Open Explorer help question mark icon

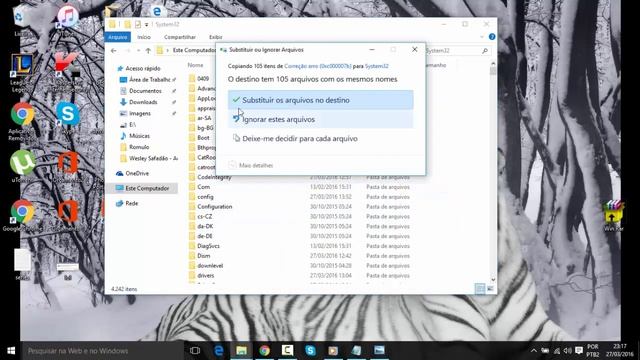pos(492,37)
